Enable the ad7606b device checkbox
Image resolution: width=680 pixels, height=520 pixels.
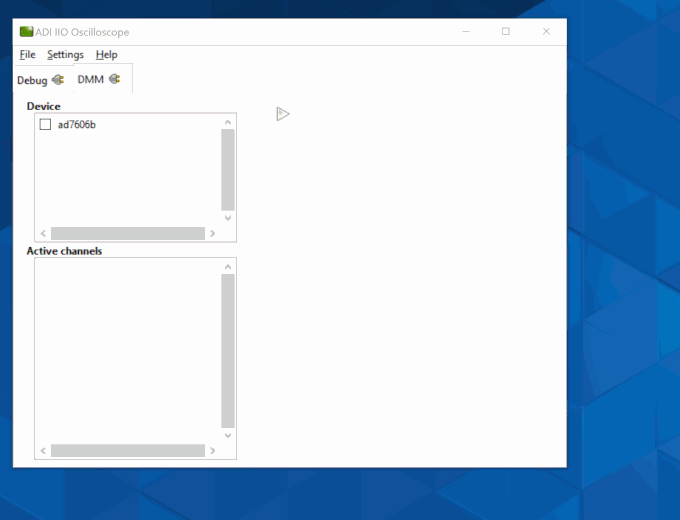(45, 124)
